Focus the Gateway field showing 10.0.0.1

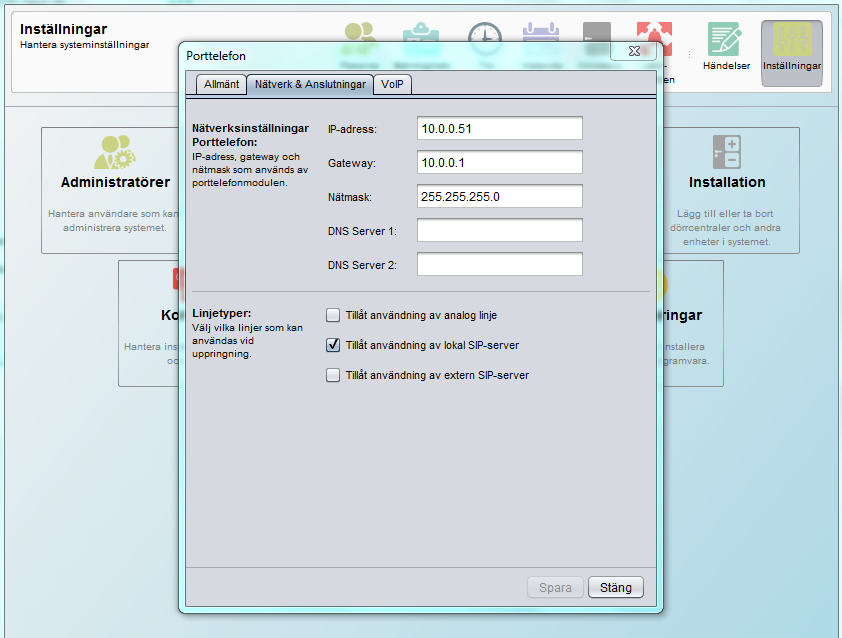[x=499, y=162]
